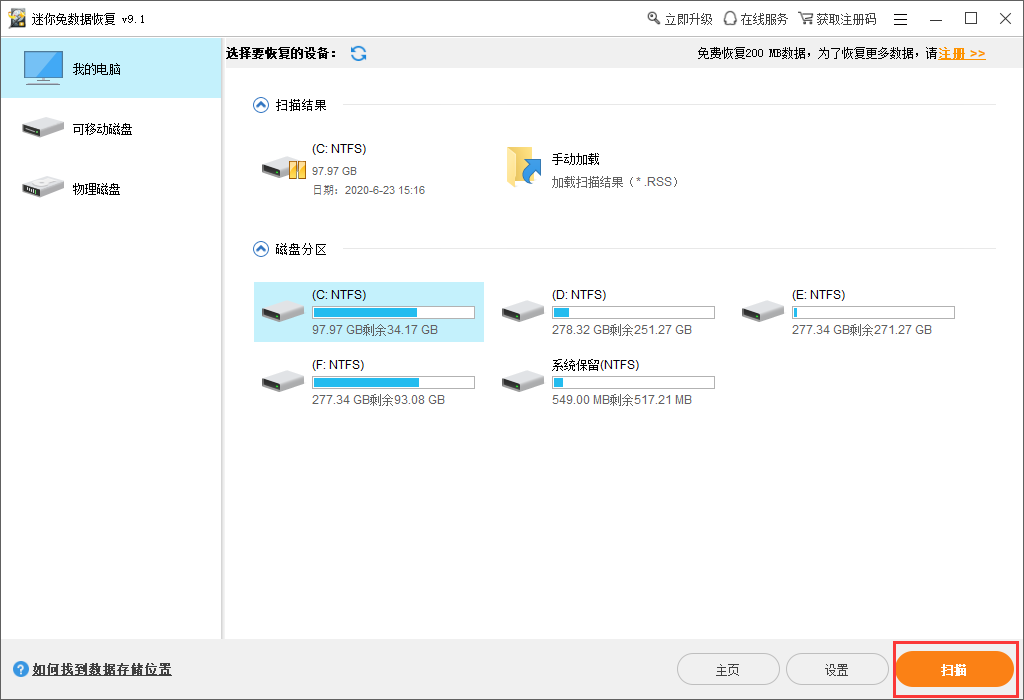
Task: Click text 278.32 GB剩余251.27 GB
Action: 622,330
